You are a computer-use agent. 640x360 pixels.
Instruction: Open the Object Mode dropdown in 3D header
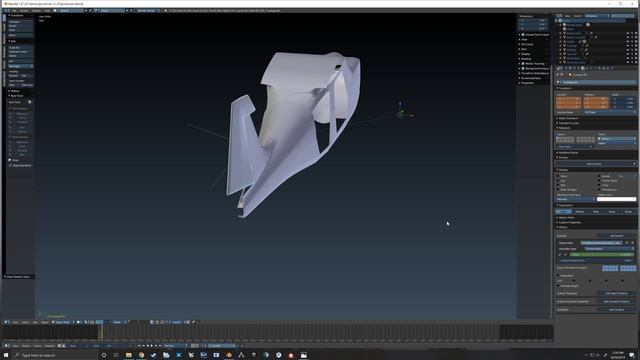[x=63, y=322]
